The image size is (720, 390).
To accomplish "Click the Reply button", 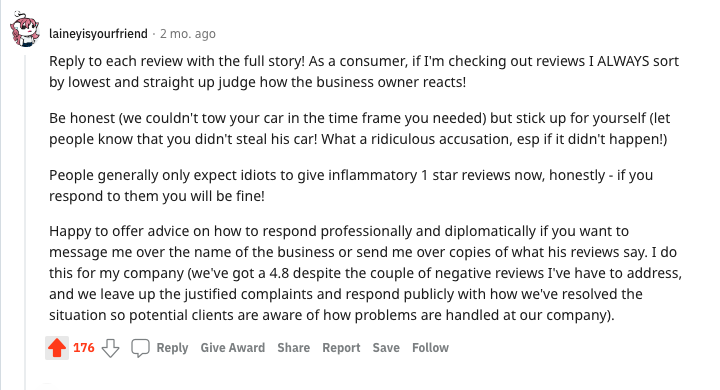I will point(172,348).
